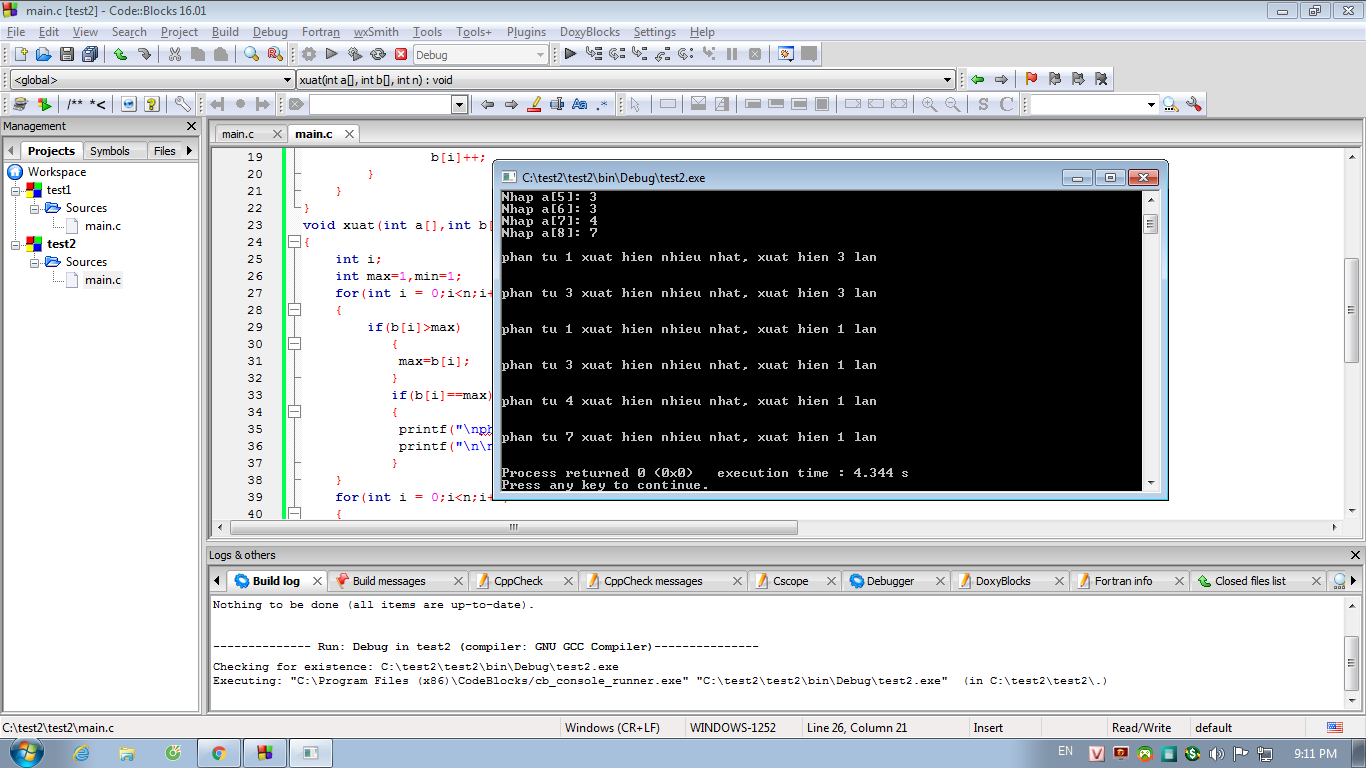Toggle code fold at line 24
Viewport: 1366px width, 768px height.
[294, 242]
